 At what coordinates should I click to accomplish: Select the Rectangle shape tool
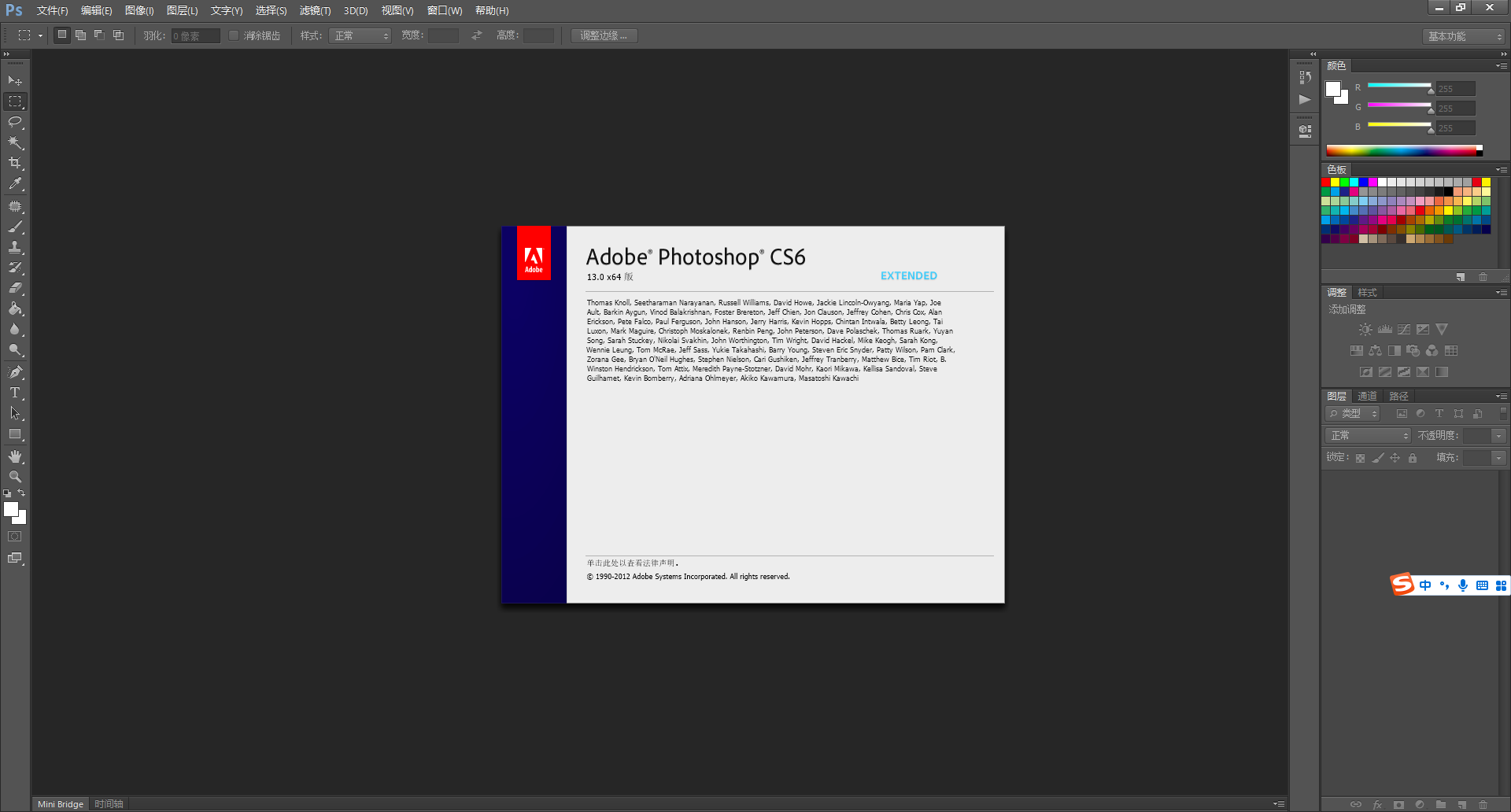click(15, 434)
